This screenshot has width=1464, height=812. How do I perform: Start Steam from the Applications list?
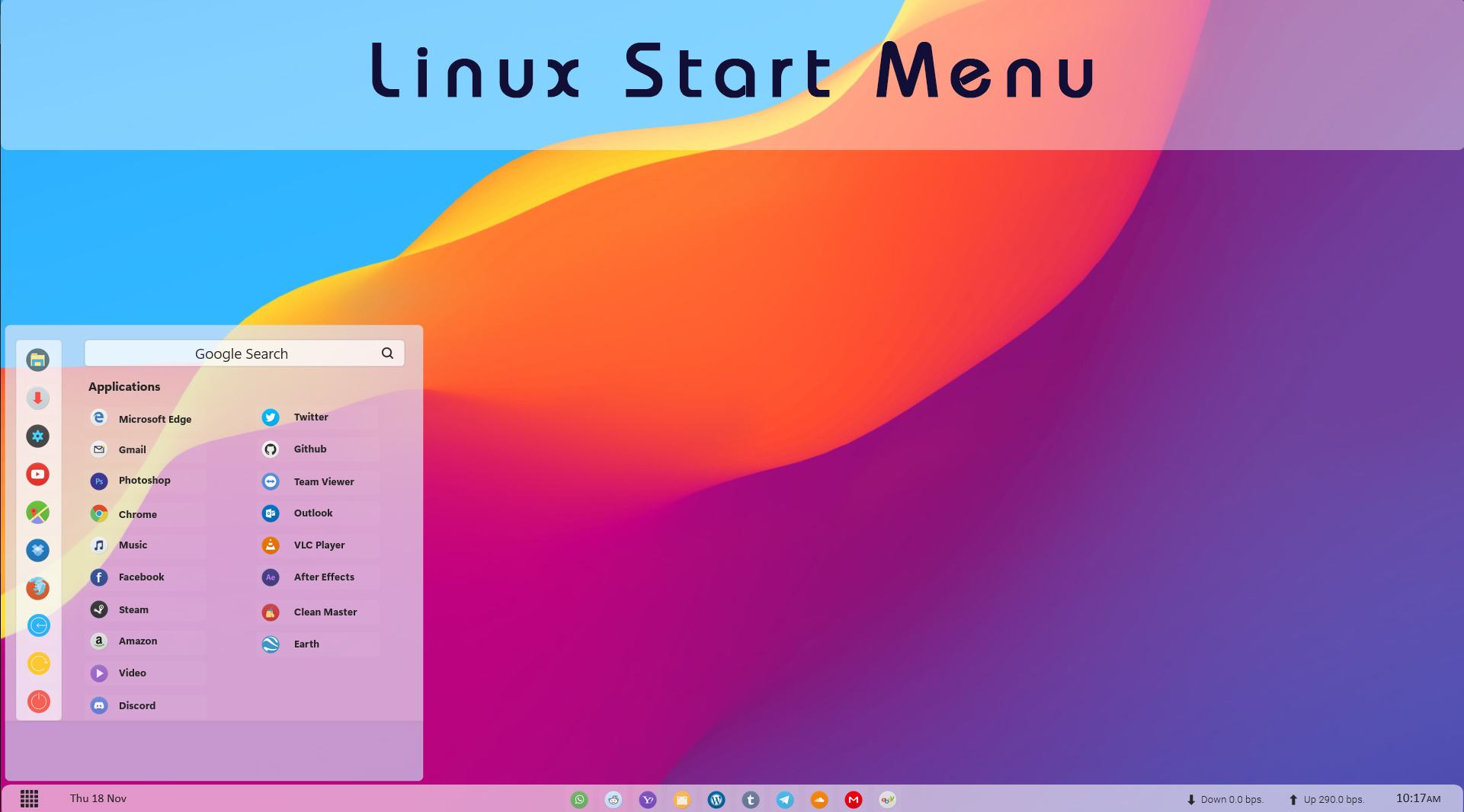[x=134, y=609]
